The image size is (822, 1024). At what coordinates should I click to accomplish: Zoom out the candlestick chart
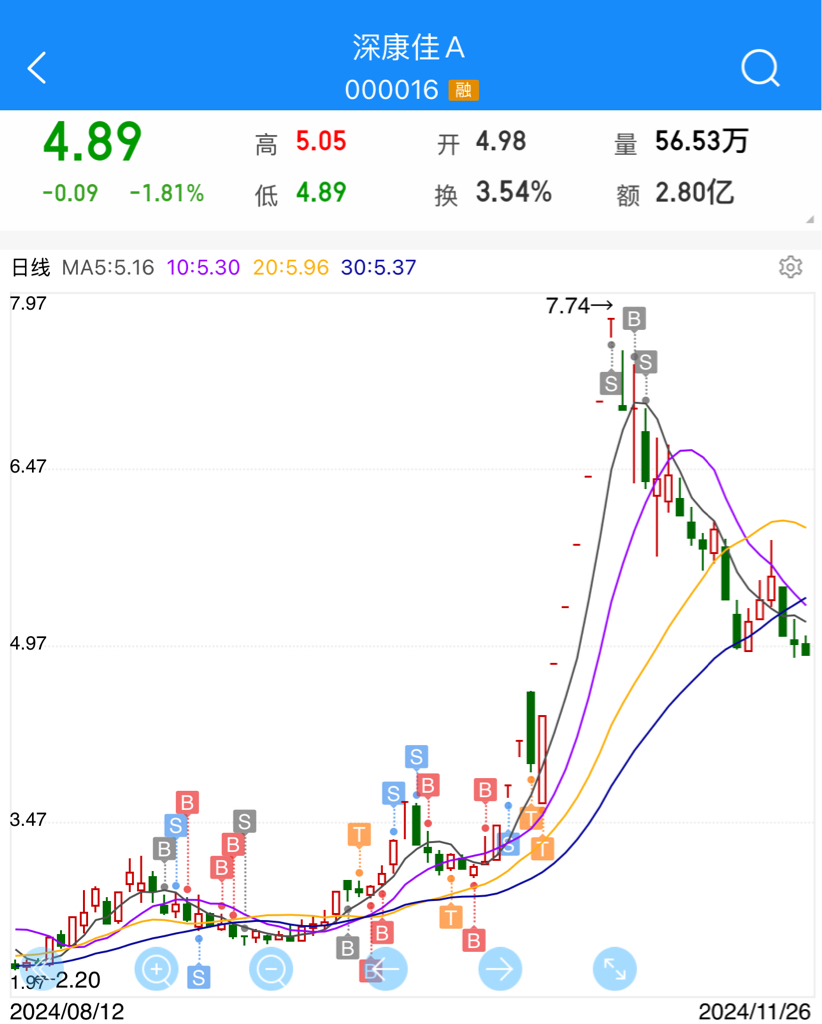point(271,969)
